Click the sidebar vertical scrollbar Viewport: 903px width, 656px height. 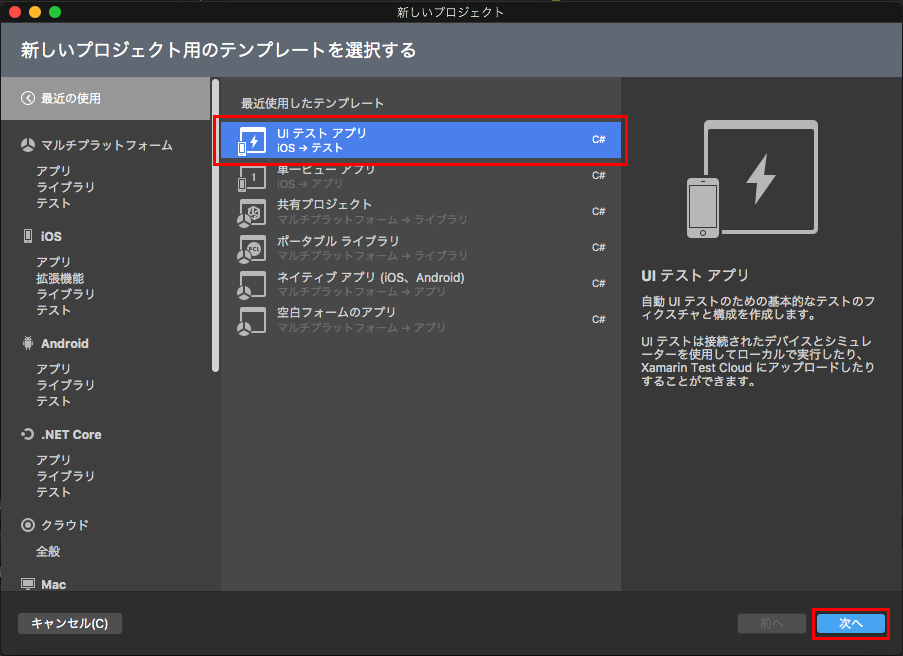tap(215, 226)
